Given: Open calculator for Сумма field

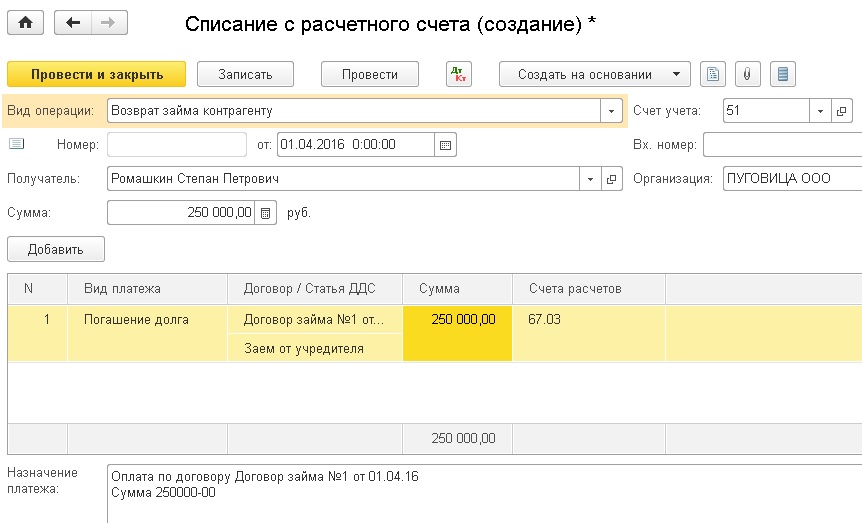Looking at the screenshot, I should (x=266, y=213).
